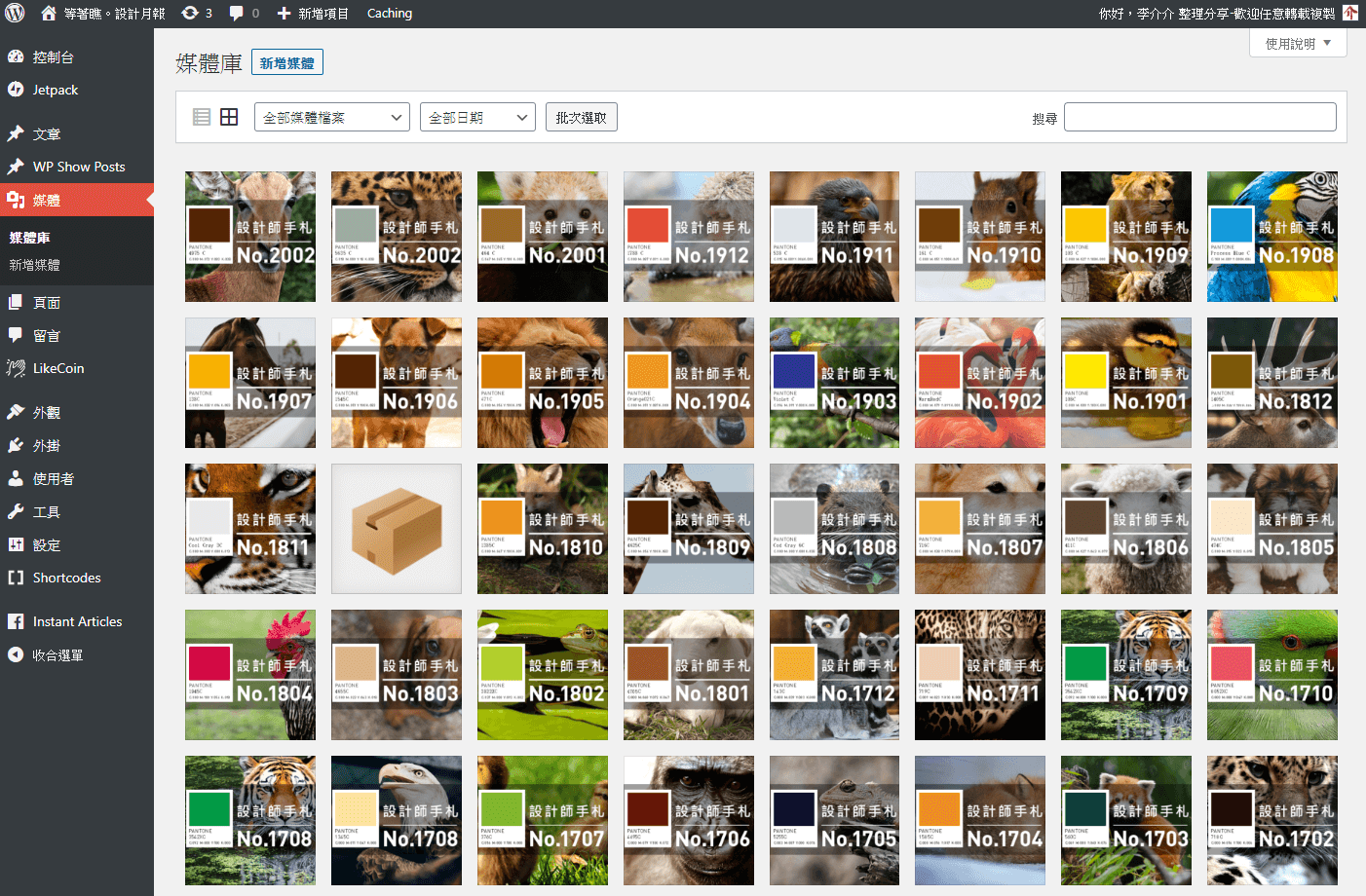1366x896 pixels.
Task: Switch to grid view icon
Action: [x=229, y=117]
